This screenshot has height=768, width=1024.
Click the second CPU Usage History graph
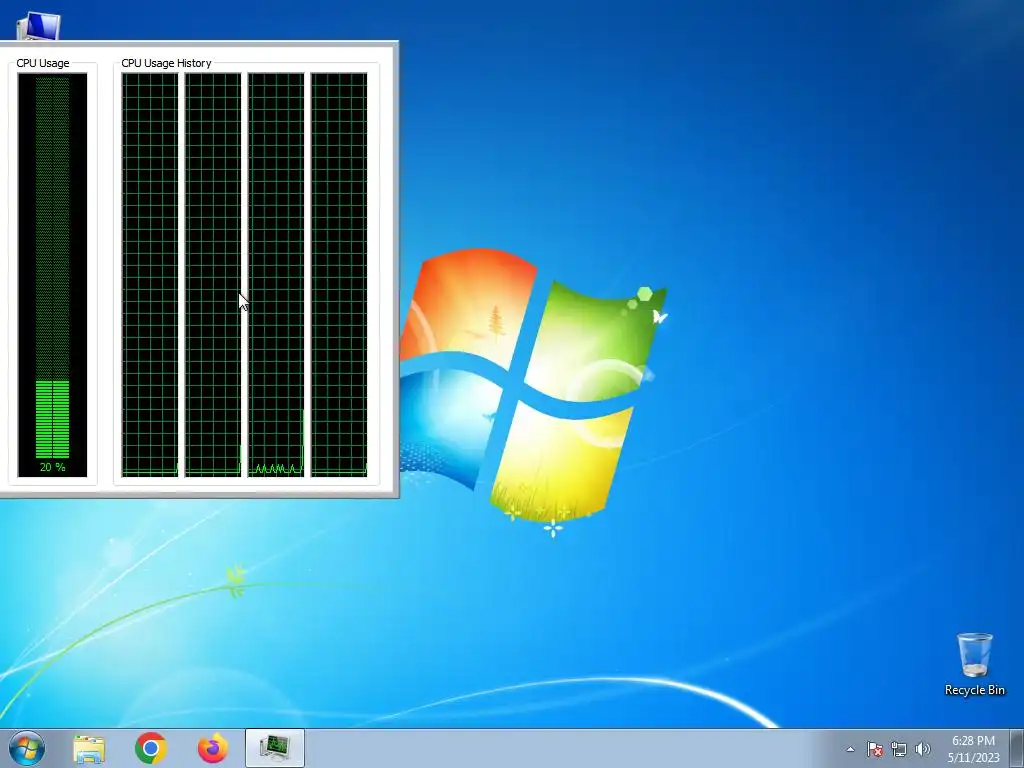(x=213, y=275)
